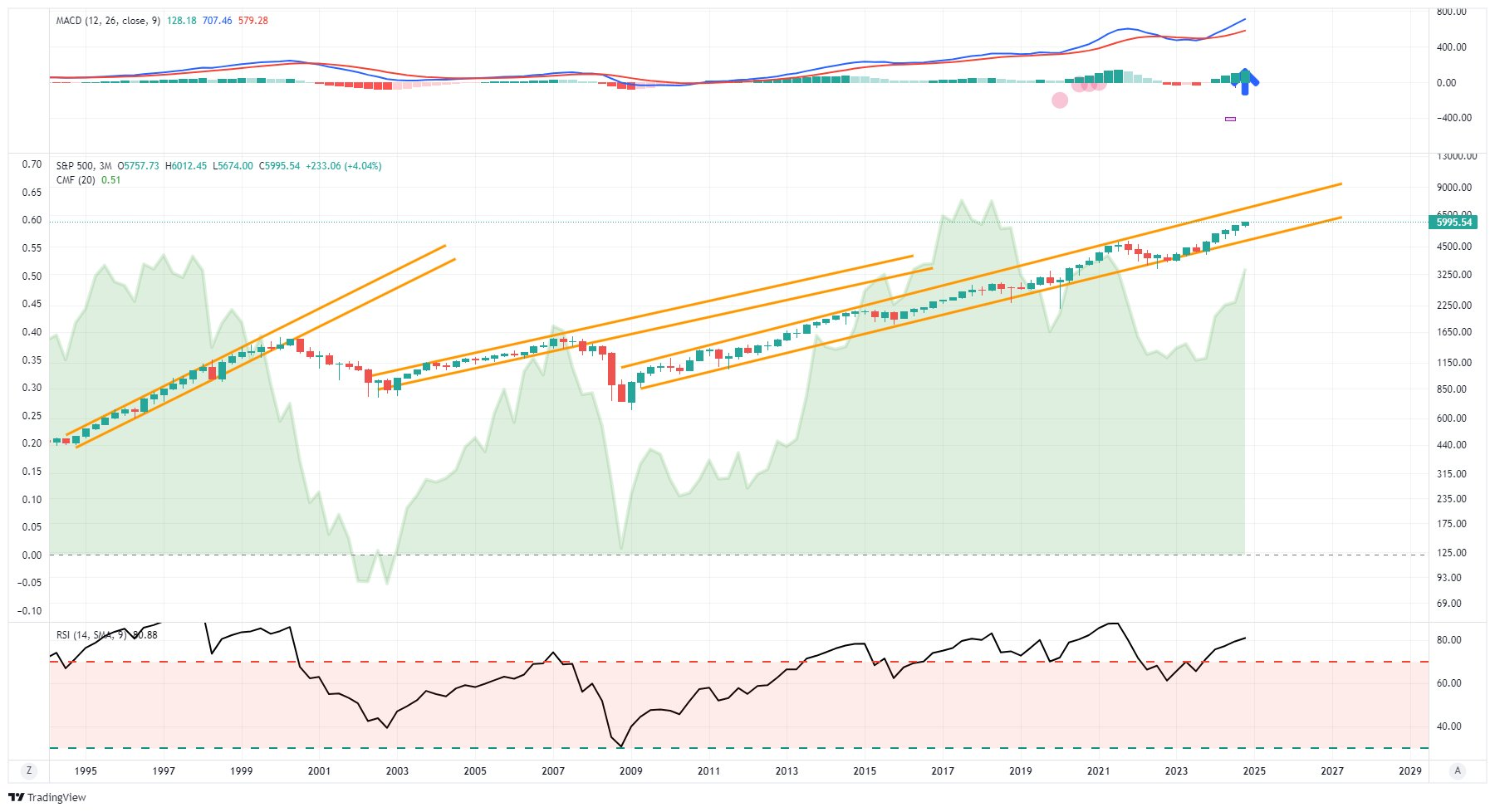Select the MACD (12, 26, close, 9) legend

tap(108, 21)
